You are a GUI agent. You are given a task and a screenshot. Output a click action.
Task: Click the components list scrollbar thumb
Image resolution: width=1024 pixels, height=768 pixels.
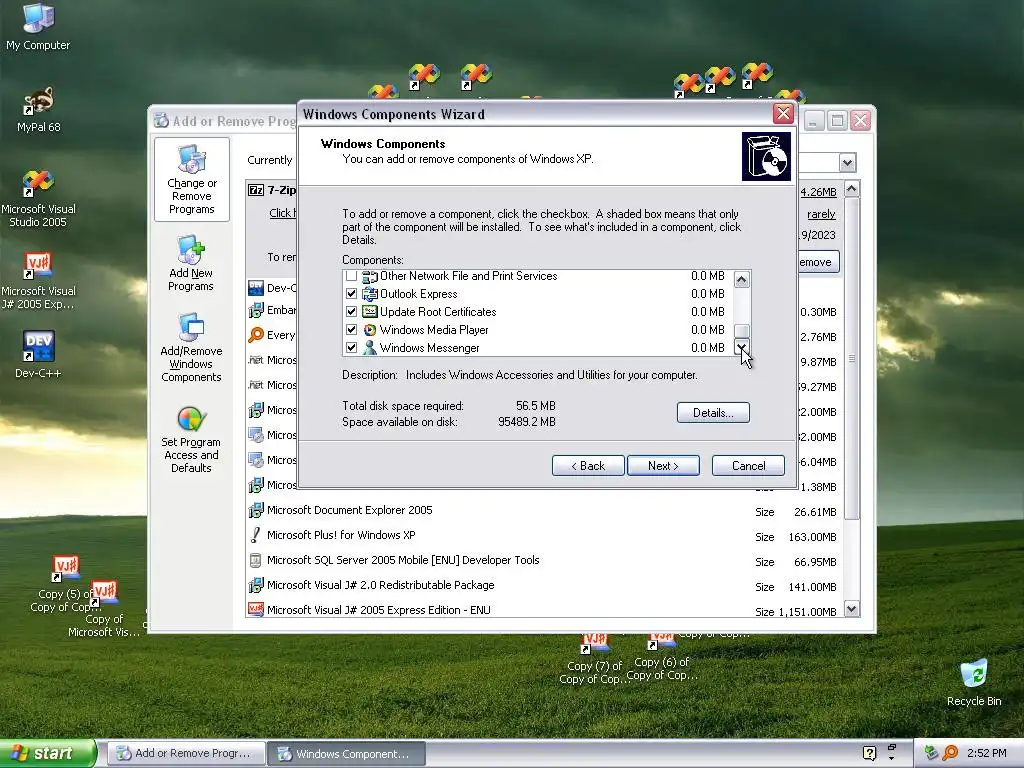pyautogui.click(x=741, y=331)
